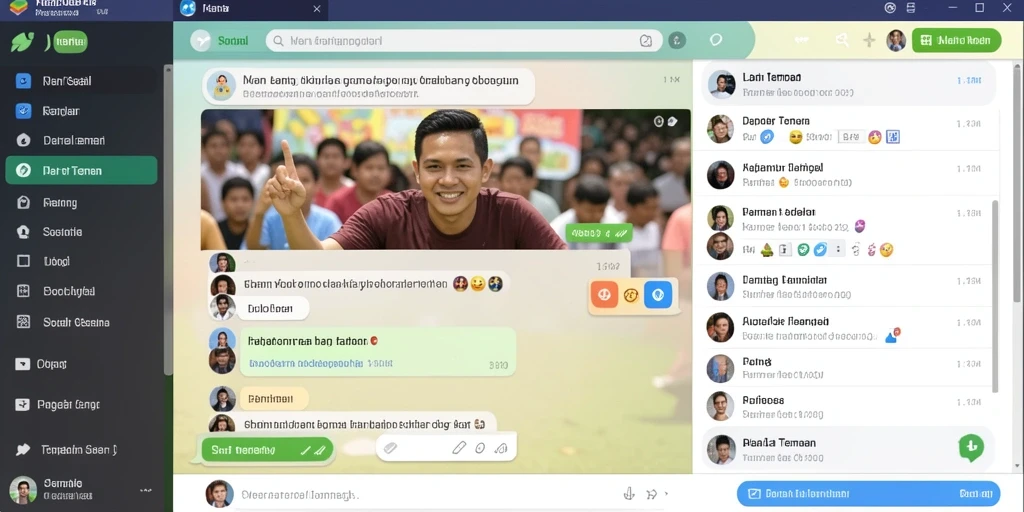
Task: Click the chat list vertical scrollbar
Action: [995, 296]
